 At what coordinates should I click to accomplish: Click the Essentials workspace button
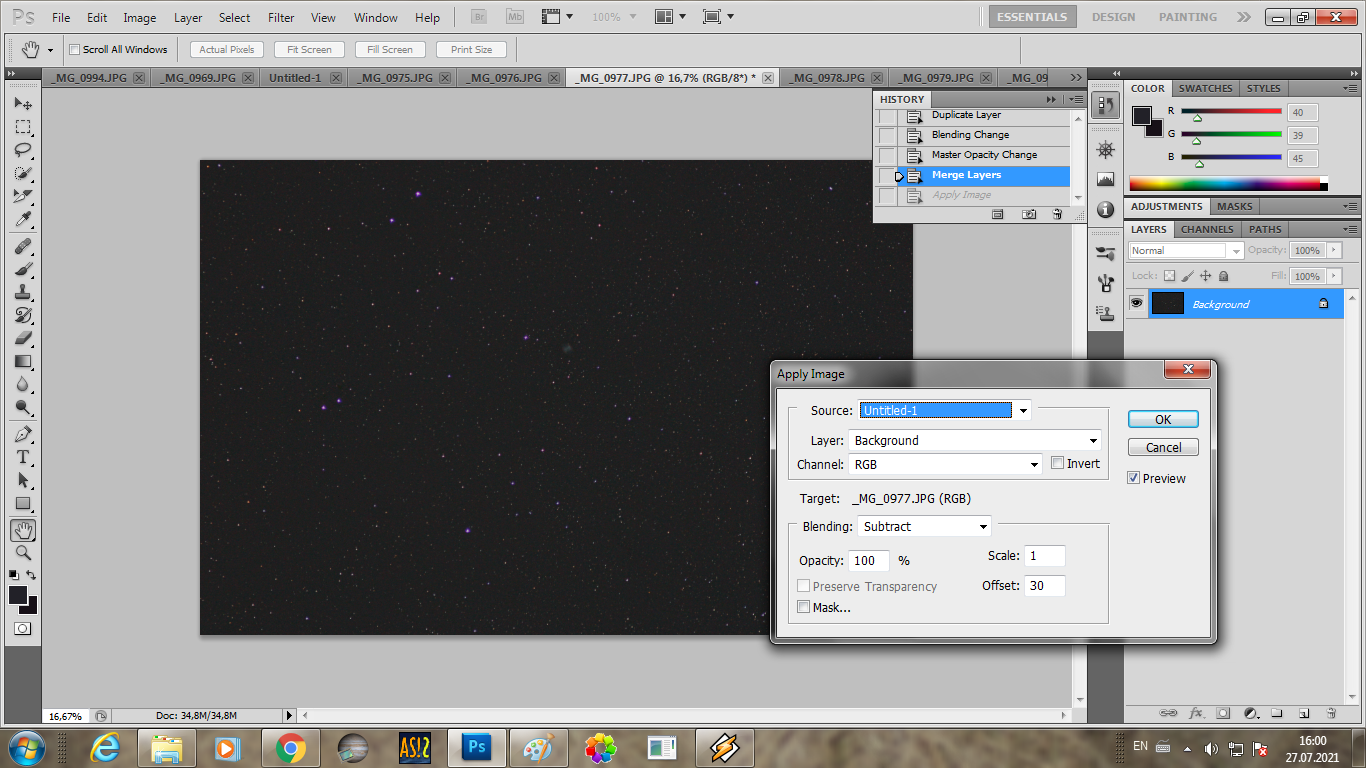click(1033, 17)
